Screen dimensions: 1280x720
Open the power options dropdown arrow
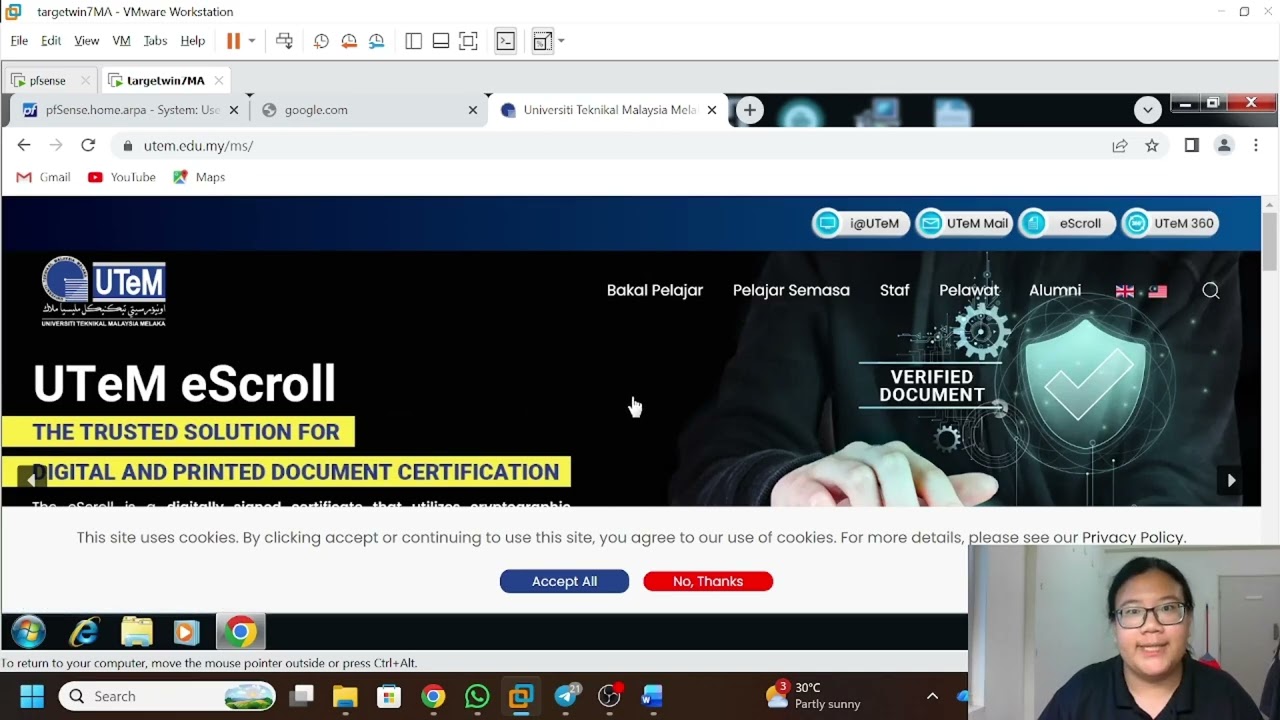click(252, 41)
